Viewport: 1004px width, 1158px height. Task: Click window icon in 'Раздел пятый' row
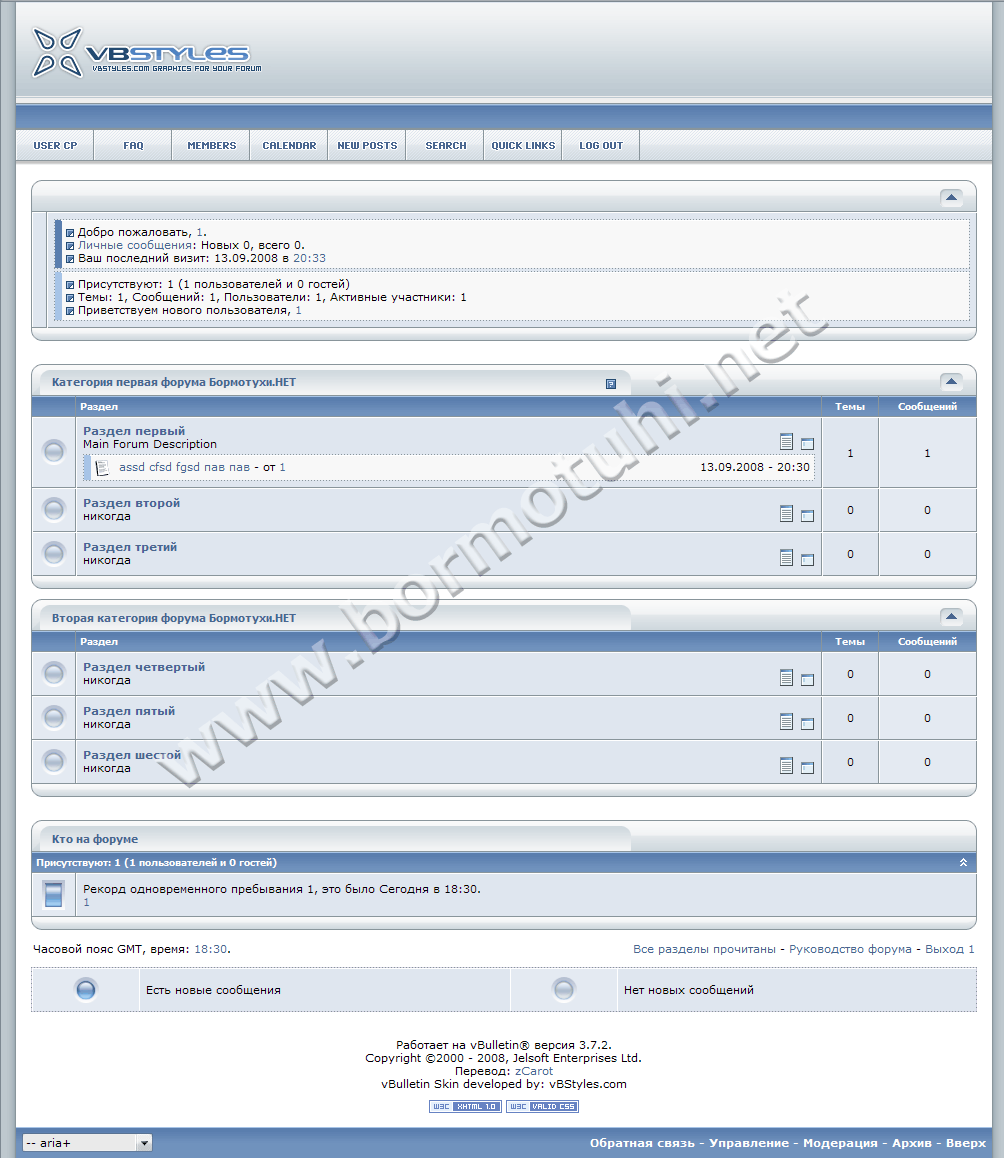807,724
